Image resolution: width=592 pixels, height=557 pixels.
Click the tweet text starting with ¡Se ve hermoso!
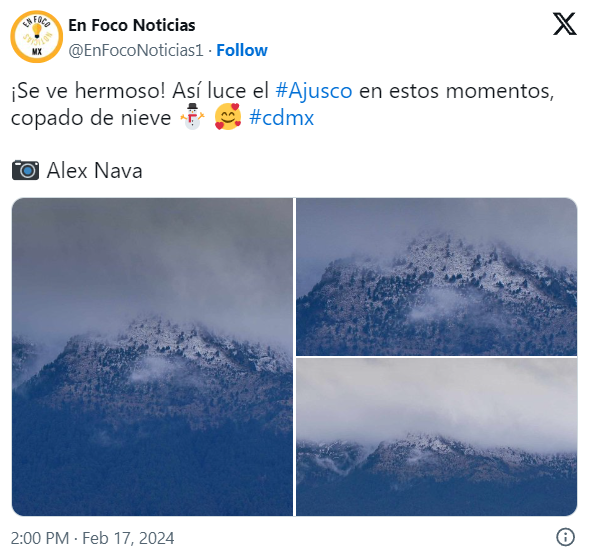(282, 104)
